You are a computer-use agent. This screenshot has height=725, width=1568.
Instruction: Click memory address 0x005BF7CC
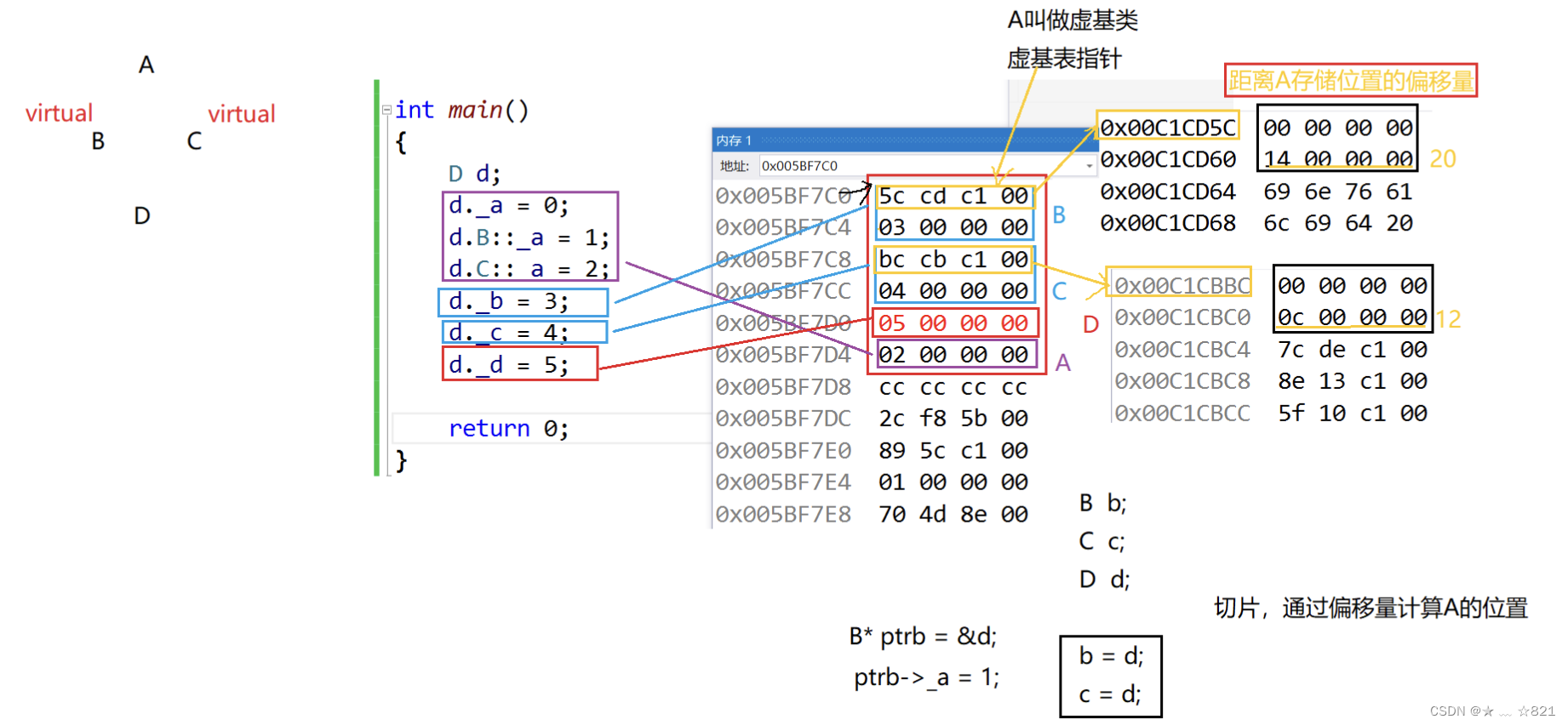783,291
